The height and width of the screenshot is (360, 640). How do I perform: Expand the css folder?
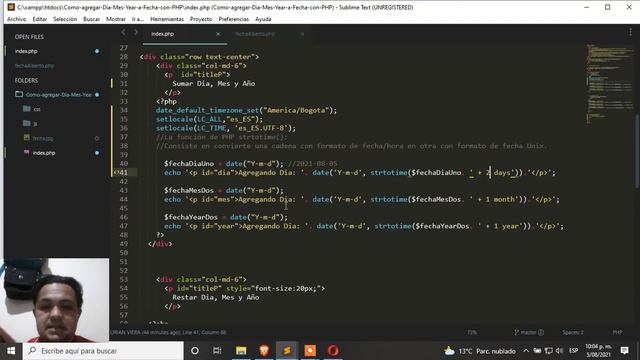pos(37,109)
